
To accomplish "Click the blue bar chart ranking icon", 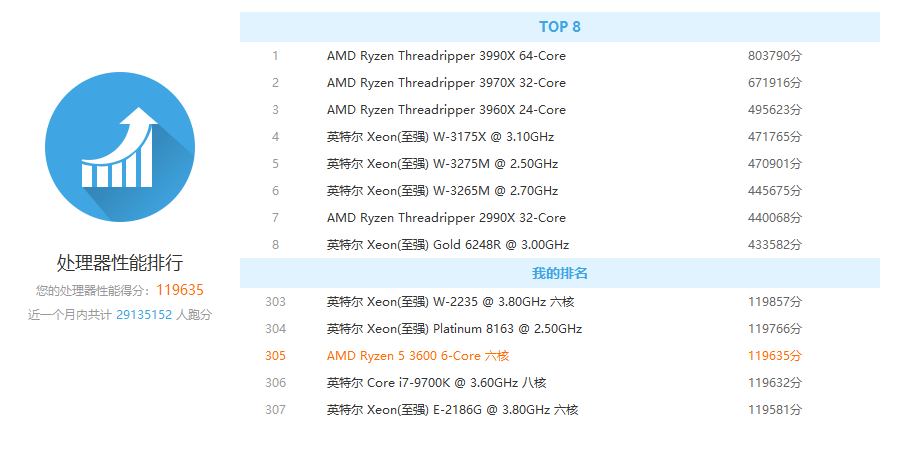I will [x=119, y=147].
